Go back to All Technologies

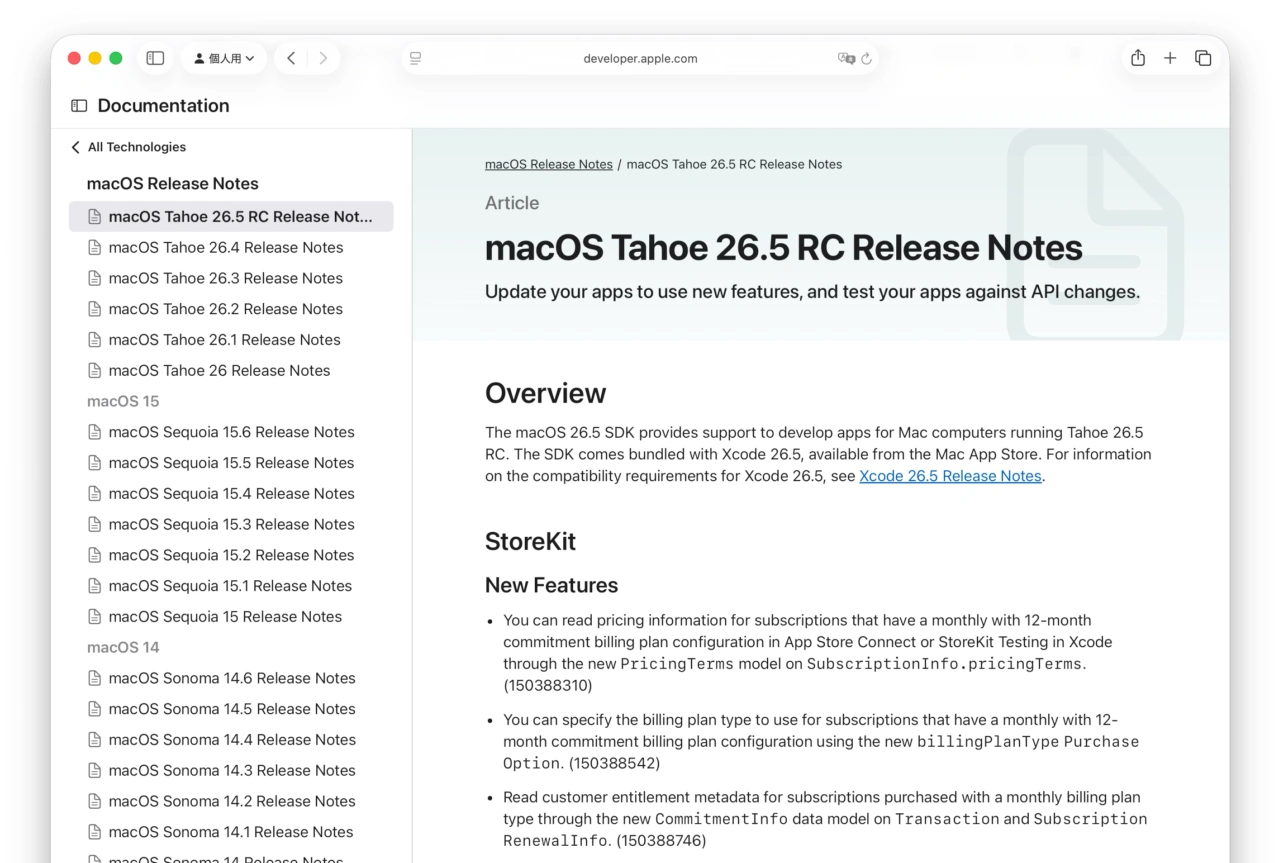coord(137,147)
